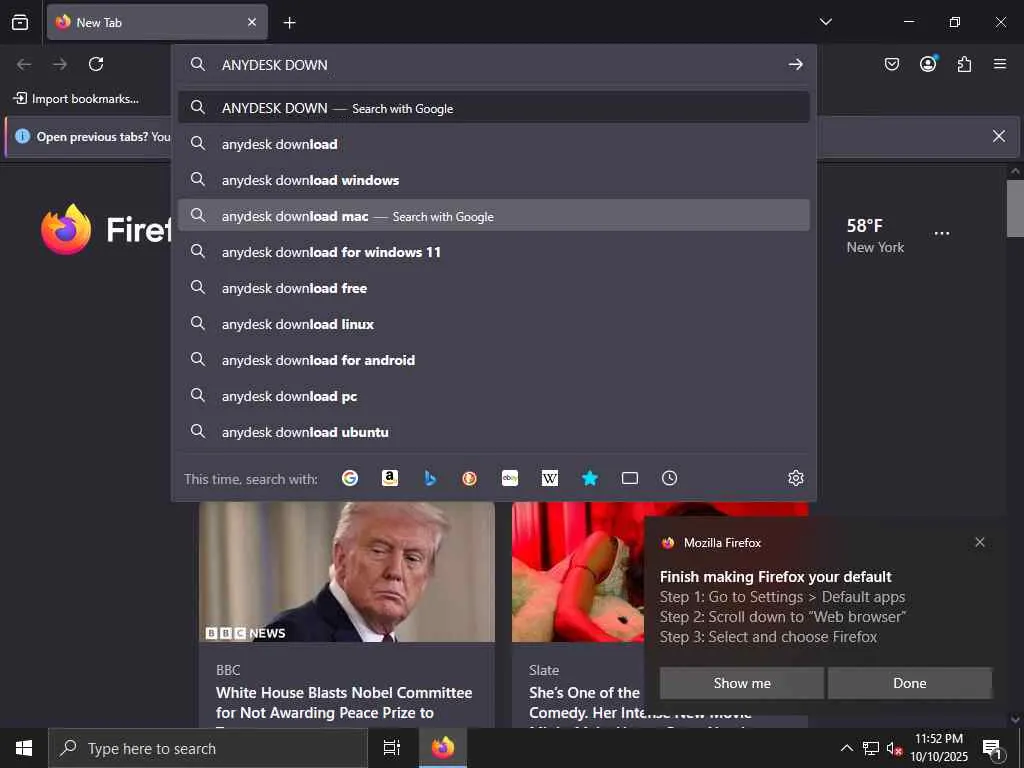Select suggestion 'anydesk download windows'
Image resolution: width=1024 pixels, height=768 pixels.
(x=494, y=180)
